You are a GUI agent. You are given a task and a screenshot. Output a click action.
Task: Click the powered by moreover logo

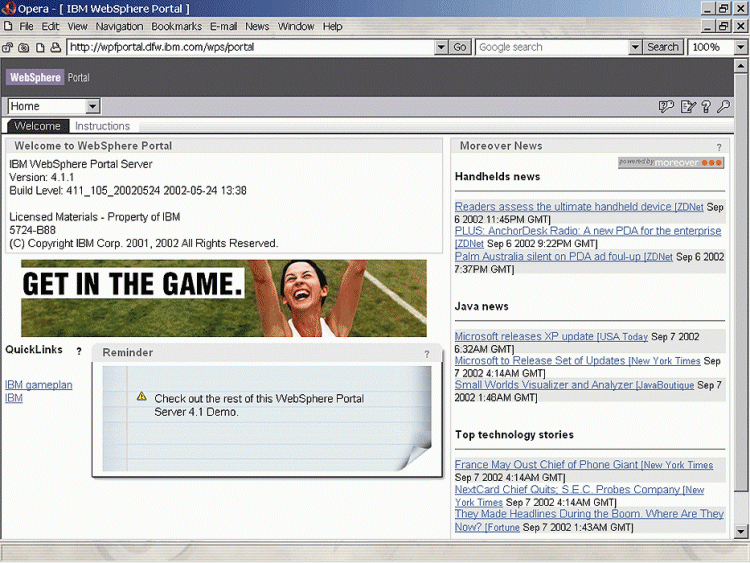(x=671, y=163)
